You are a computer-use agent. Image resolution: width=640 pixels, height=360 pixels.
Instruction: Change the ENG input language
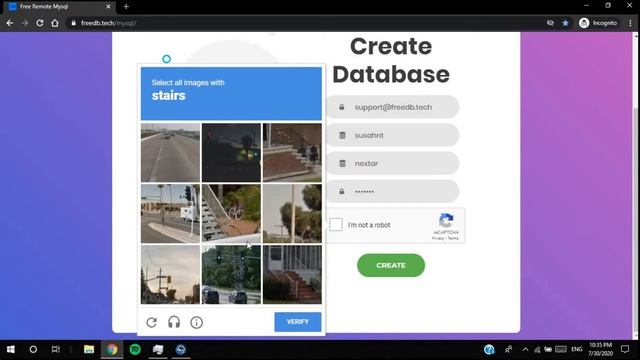[x=577, y=349]
